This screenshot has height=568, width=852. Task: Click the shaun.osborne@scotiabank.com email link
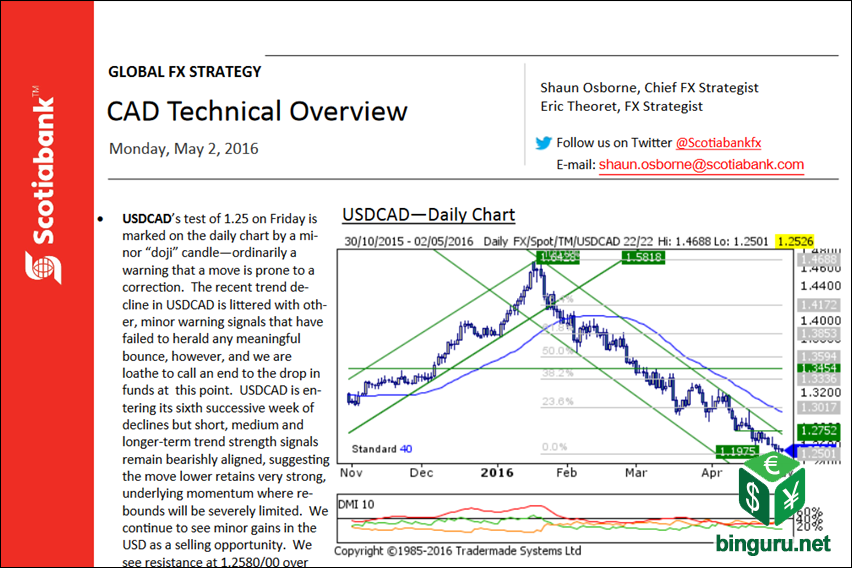coord(701,165)
